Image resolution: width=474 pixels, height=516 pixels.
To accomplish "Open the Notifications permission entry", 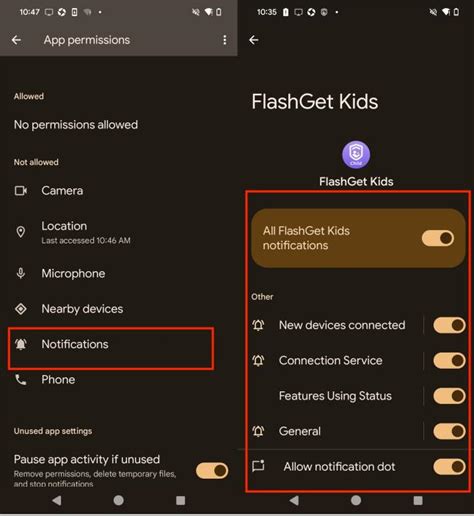I will [111, 349].
